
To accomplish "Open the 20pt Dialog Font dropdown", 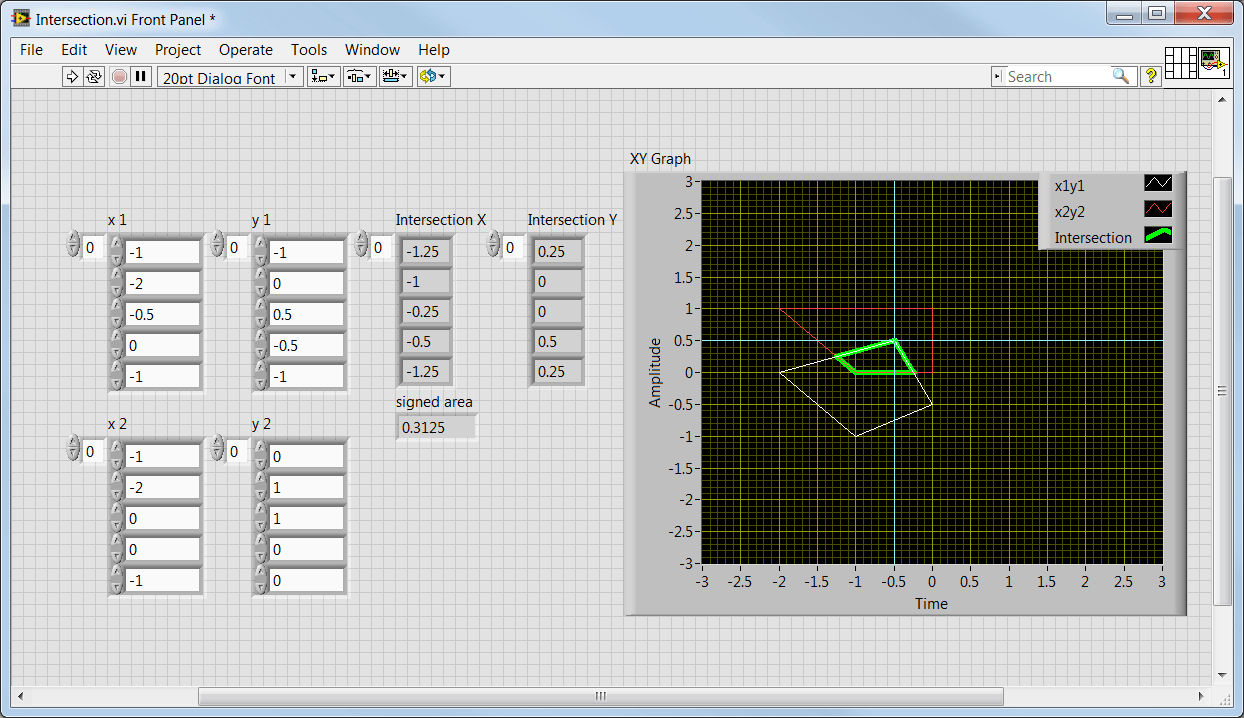I will point(291,76).
